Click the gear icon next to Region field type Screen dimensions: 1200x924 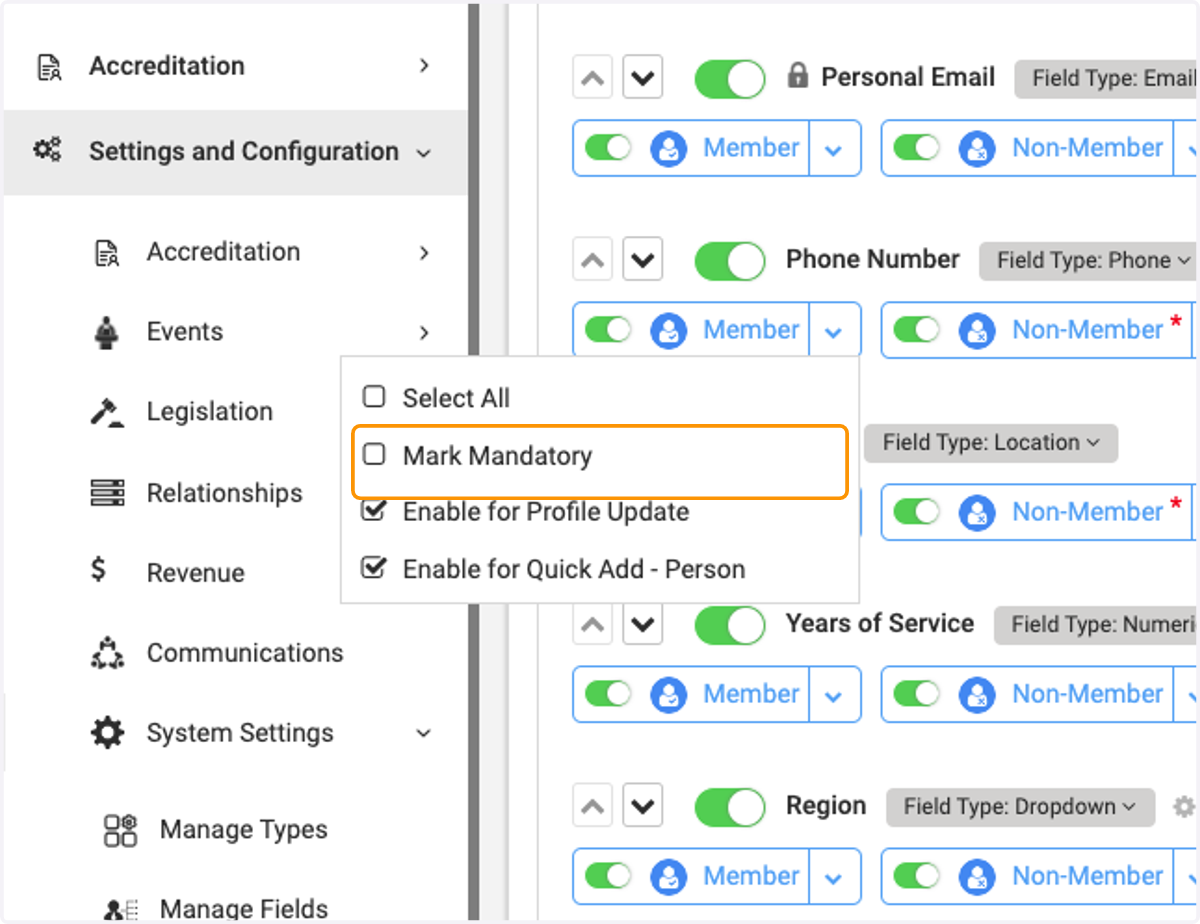tap(1184, 806)
